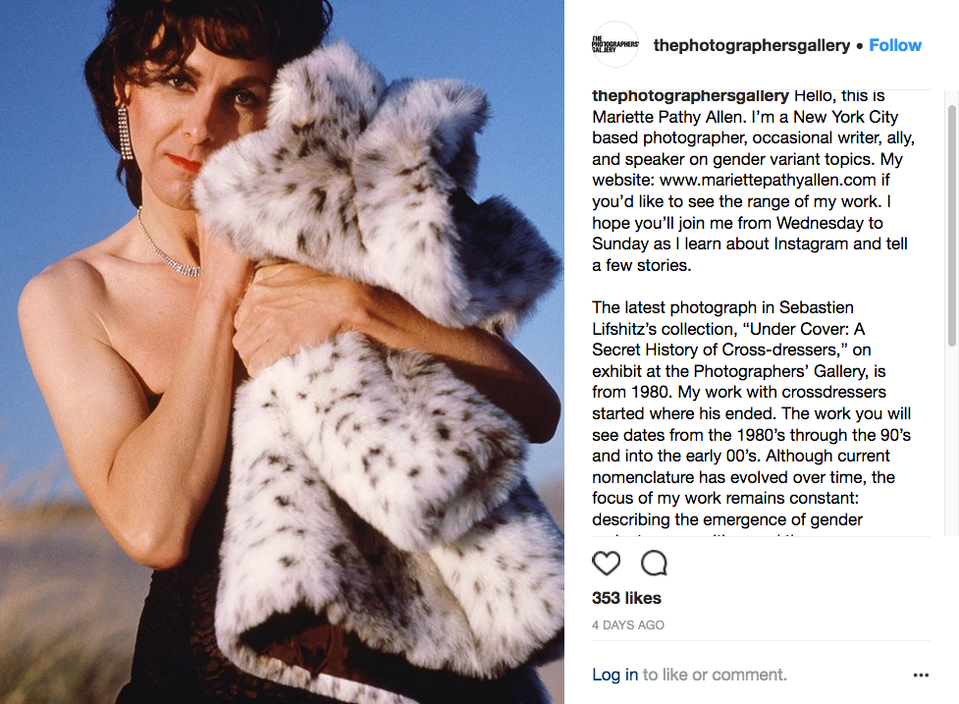Open comments via the speech bubble icon
This screenshot has width=959, height=704.
tap(654, 563)
